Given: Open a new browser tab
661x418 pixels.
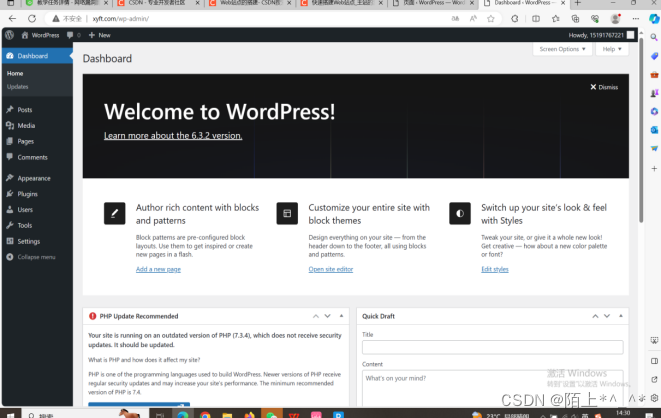Looking at the screenshot, I should point(578,3).
